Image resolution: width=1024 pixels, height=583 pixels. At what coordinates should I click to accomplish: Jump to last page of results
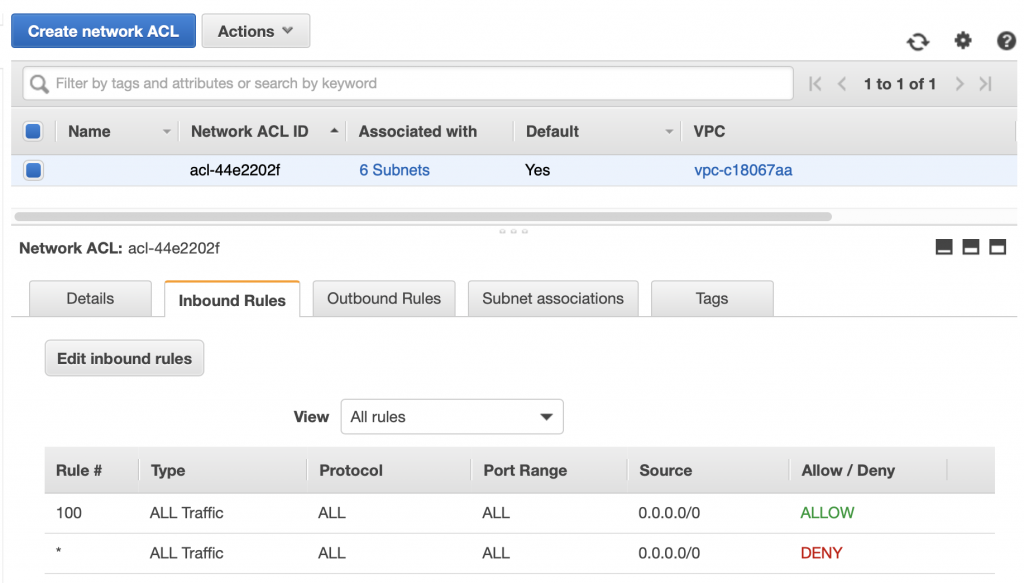pos(985,84)
